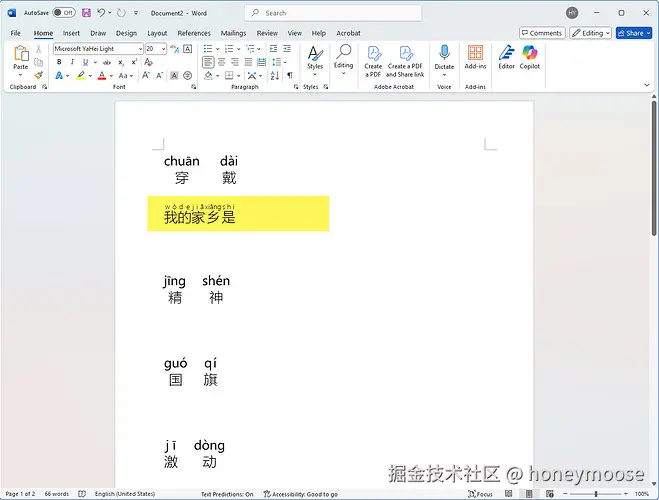Open Copilot from the ribbon
The image size is (659, 500).
click(530, 57)
